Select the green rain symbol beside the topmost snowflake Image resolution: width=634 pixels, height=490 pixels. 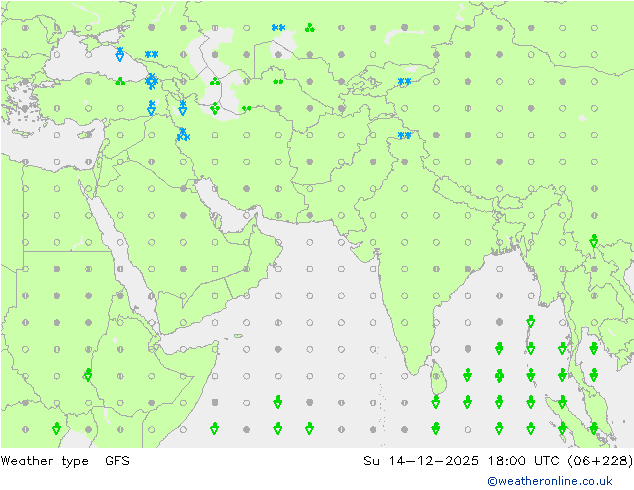pos(310,28)
